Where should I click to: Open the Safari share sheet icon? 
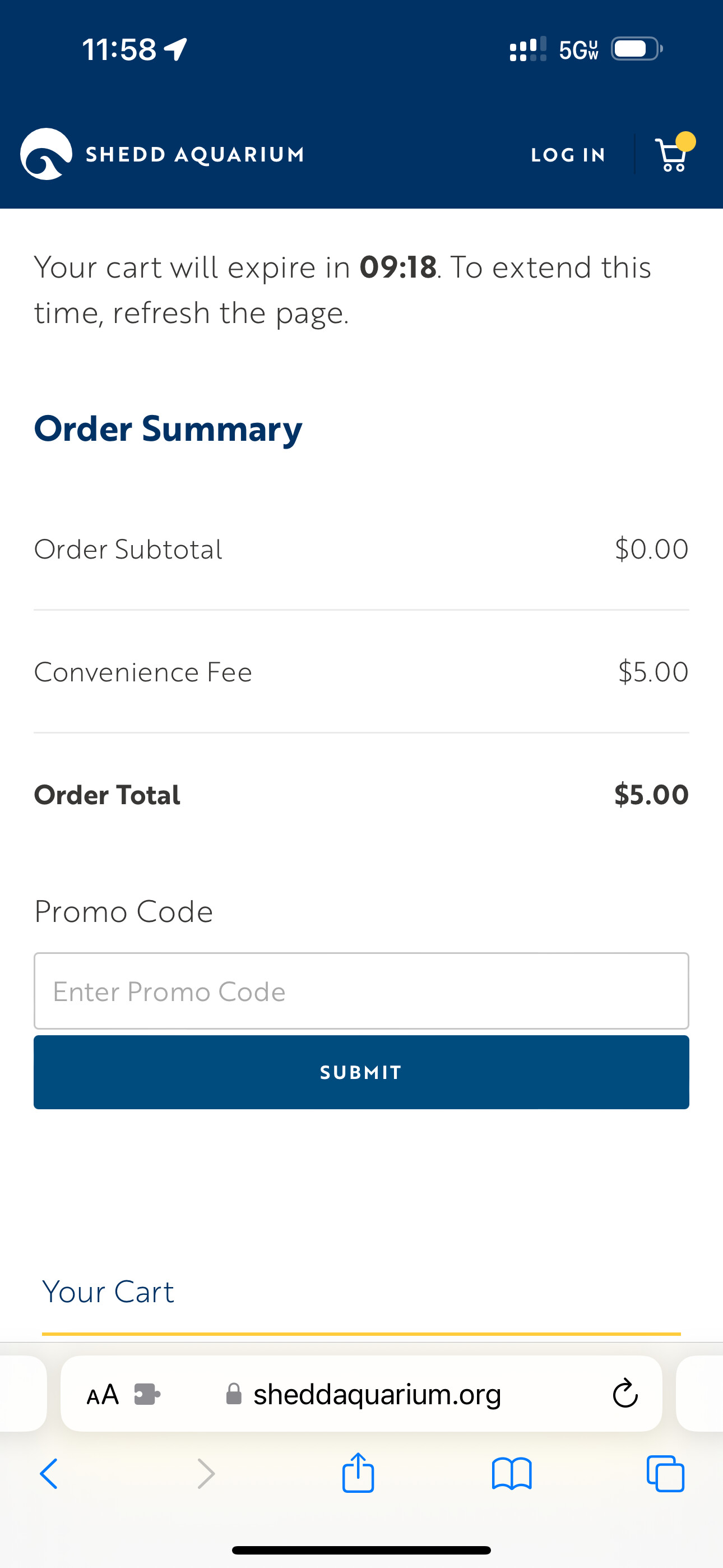pos(358,1473)
